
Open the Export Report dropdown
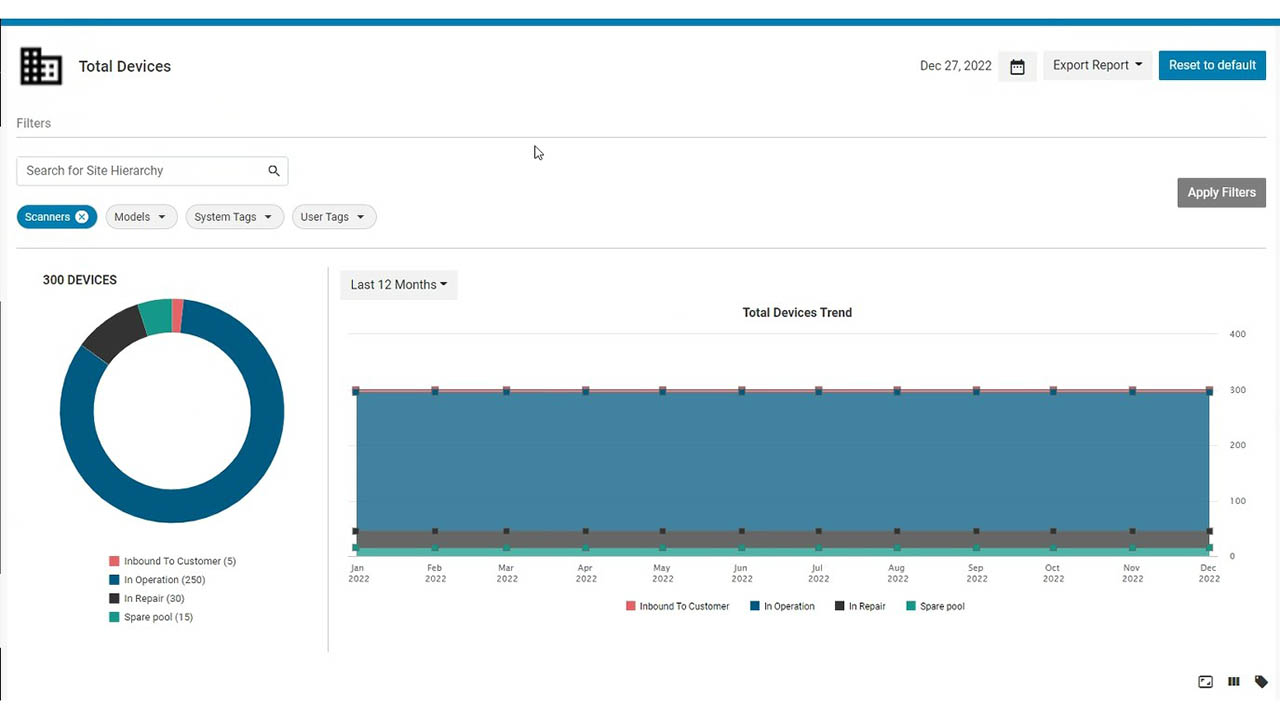[x=1097, y=65]
